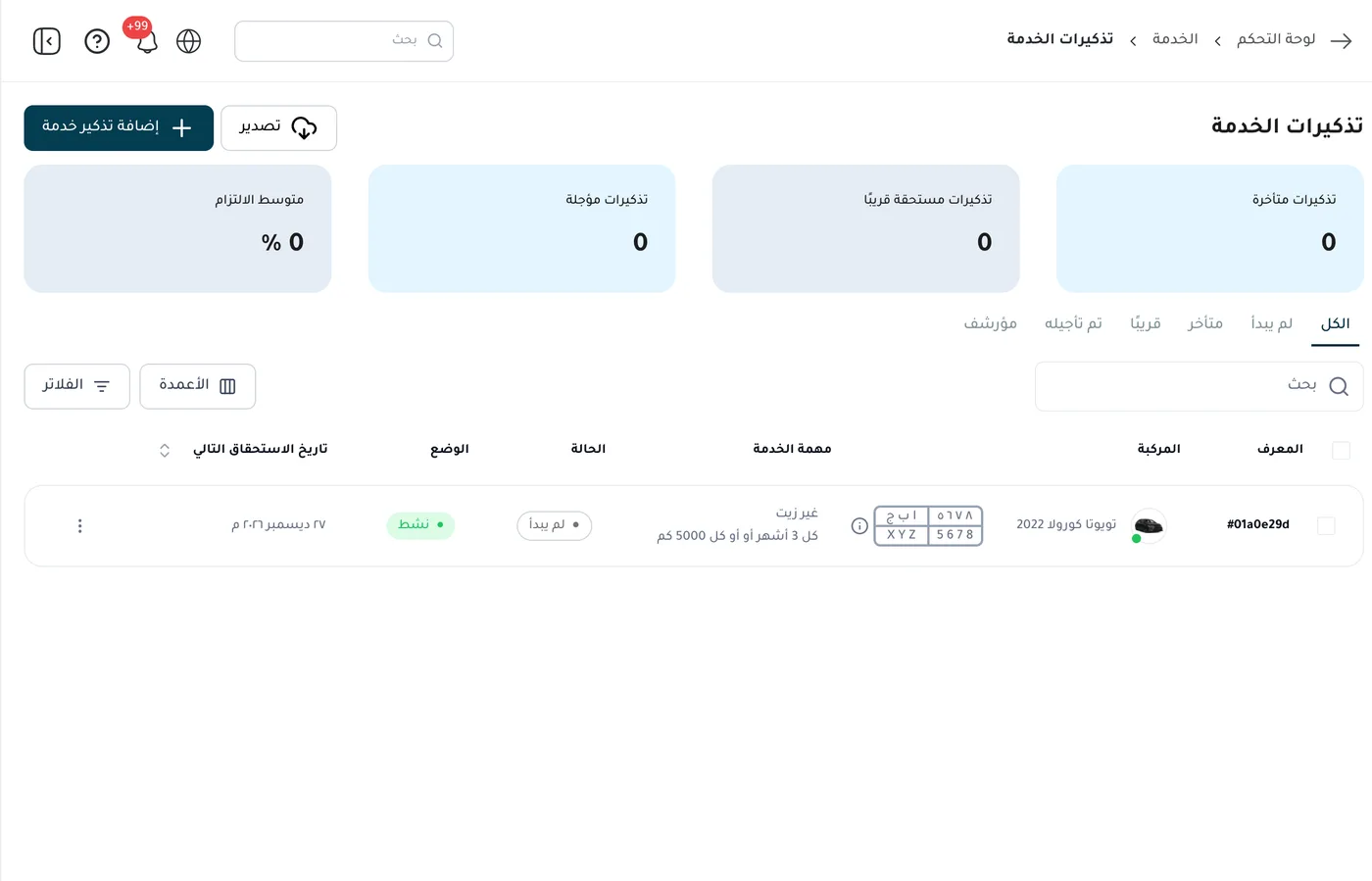The height and width of the screenshot is (881, 1372).
Task: Click the تذكيرات مؤجلة stat card
Action: point(521,228)
